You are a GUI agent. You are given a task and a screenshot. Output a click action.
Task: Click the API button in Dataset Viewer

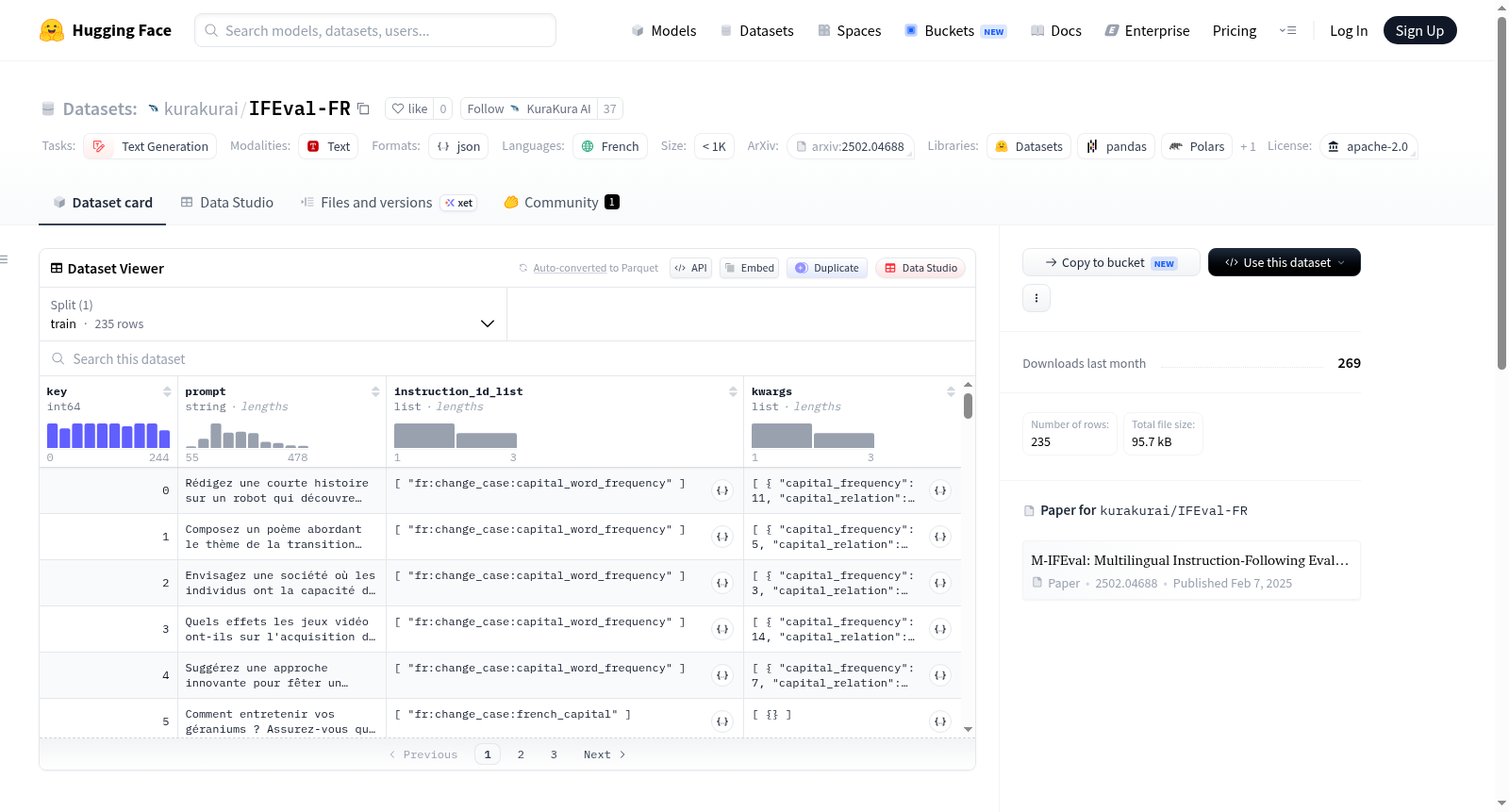click(x=690, y=268)
